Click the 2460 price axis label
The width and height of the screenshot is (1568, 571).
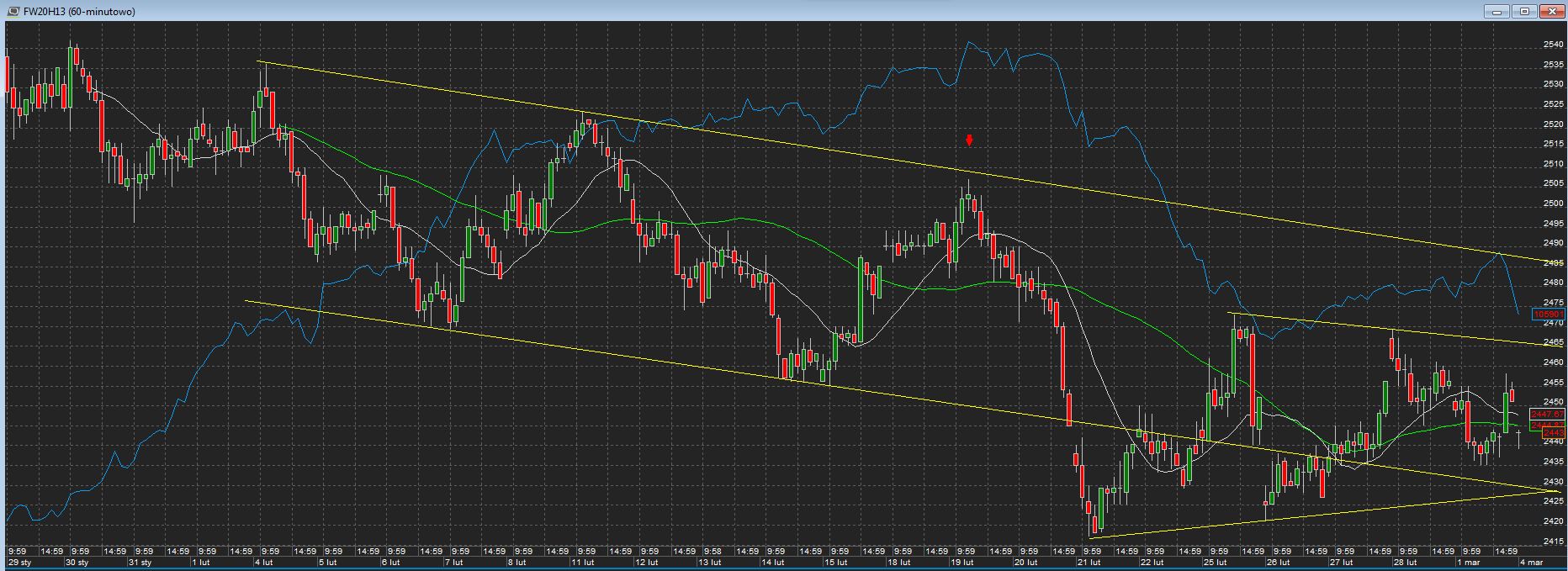[1553, 362]
